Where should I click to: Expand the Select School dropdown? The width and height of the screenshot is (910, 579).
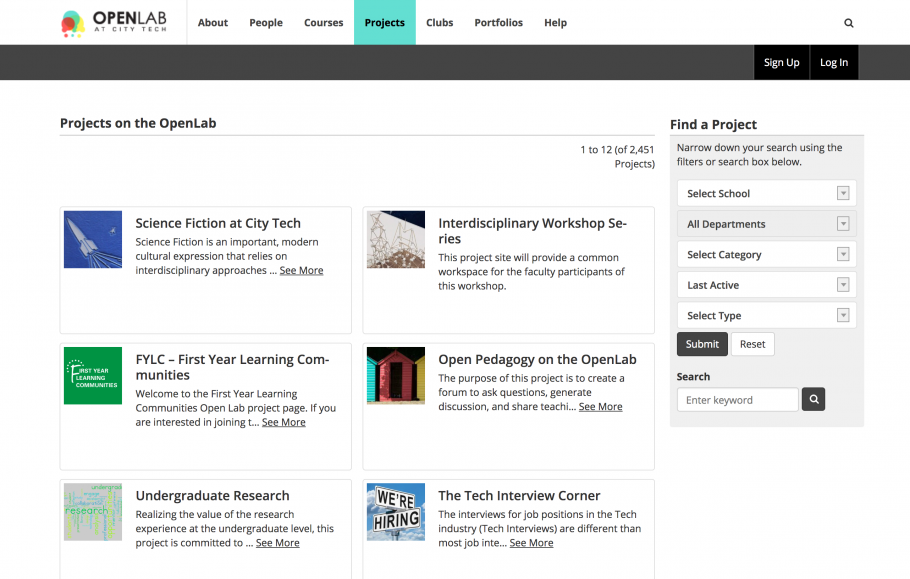(766, 193)
